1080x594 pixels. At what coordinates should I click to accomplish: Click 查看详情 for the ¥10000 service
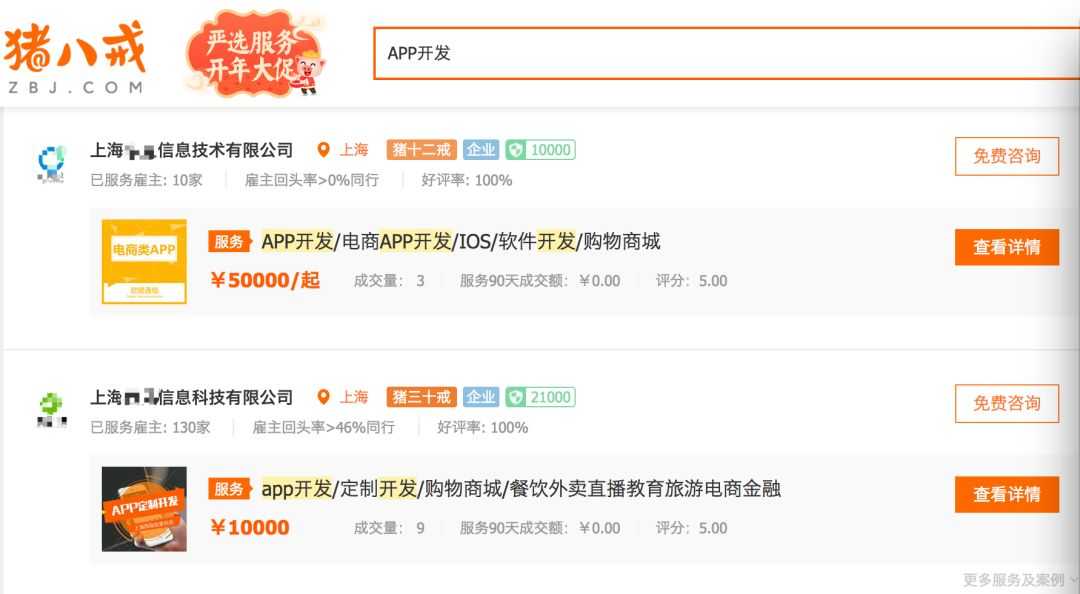[1006, 494]
